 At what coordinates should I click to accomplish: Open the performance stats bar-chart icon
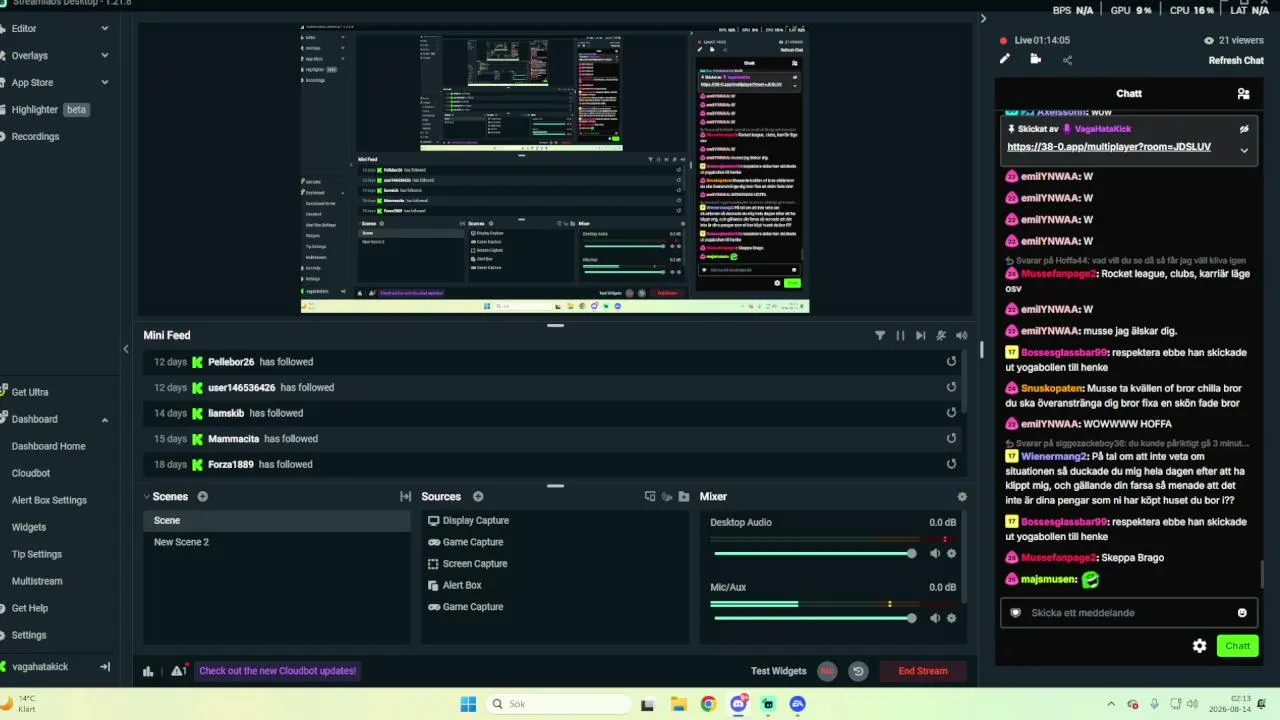point(149,671)
